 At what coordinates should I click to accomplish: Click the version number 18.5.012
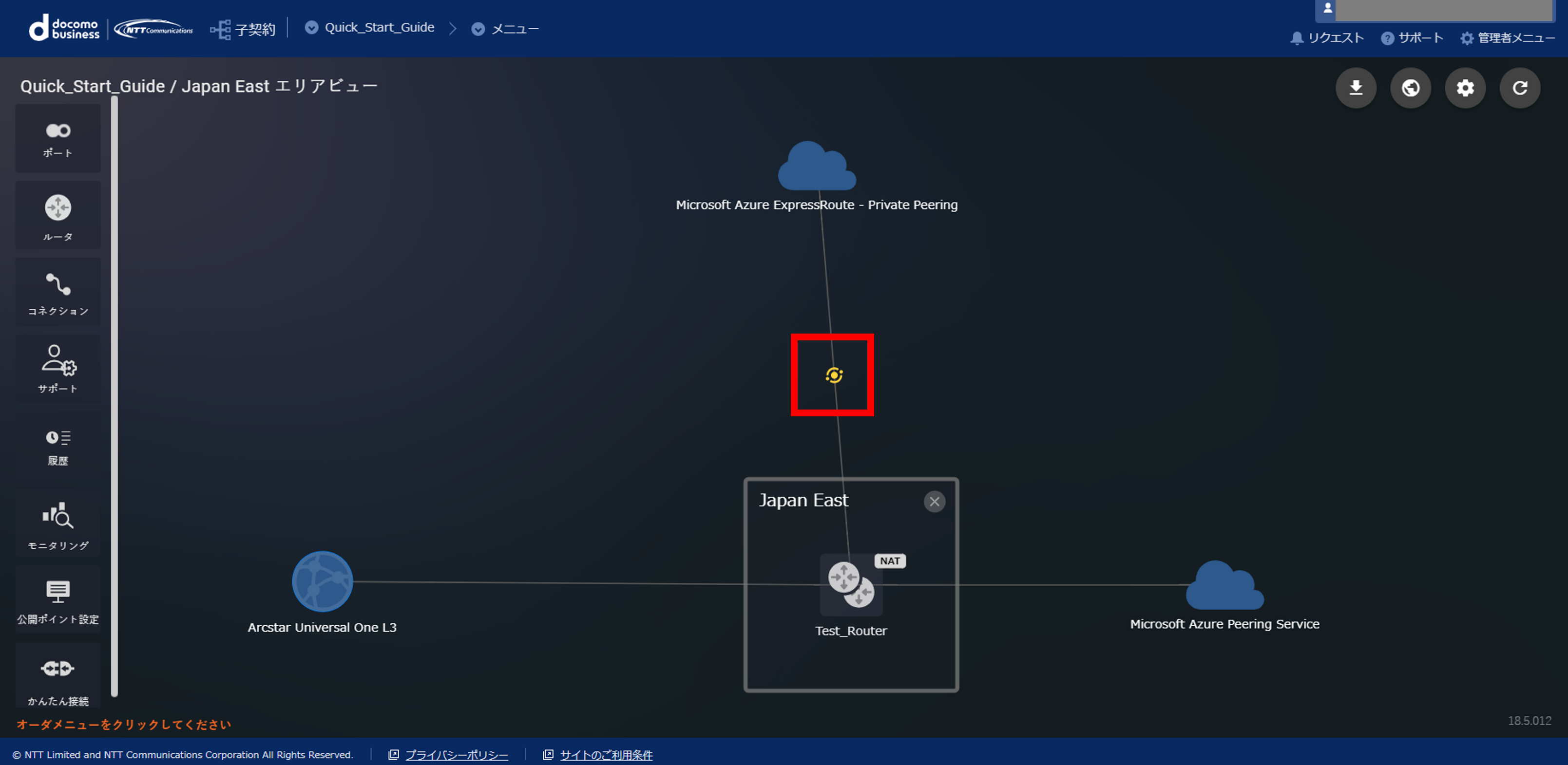tap(1529, 721)
